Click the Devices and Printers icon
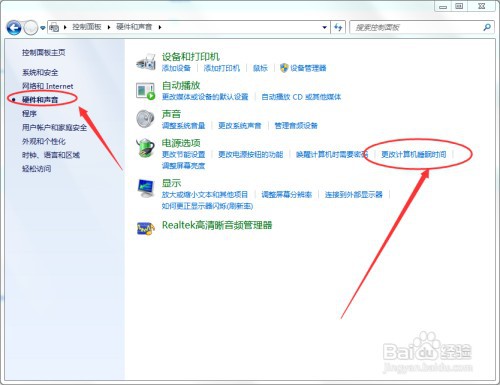The width and height of the screenshot is (500, 385). coord(146,62)
